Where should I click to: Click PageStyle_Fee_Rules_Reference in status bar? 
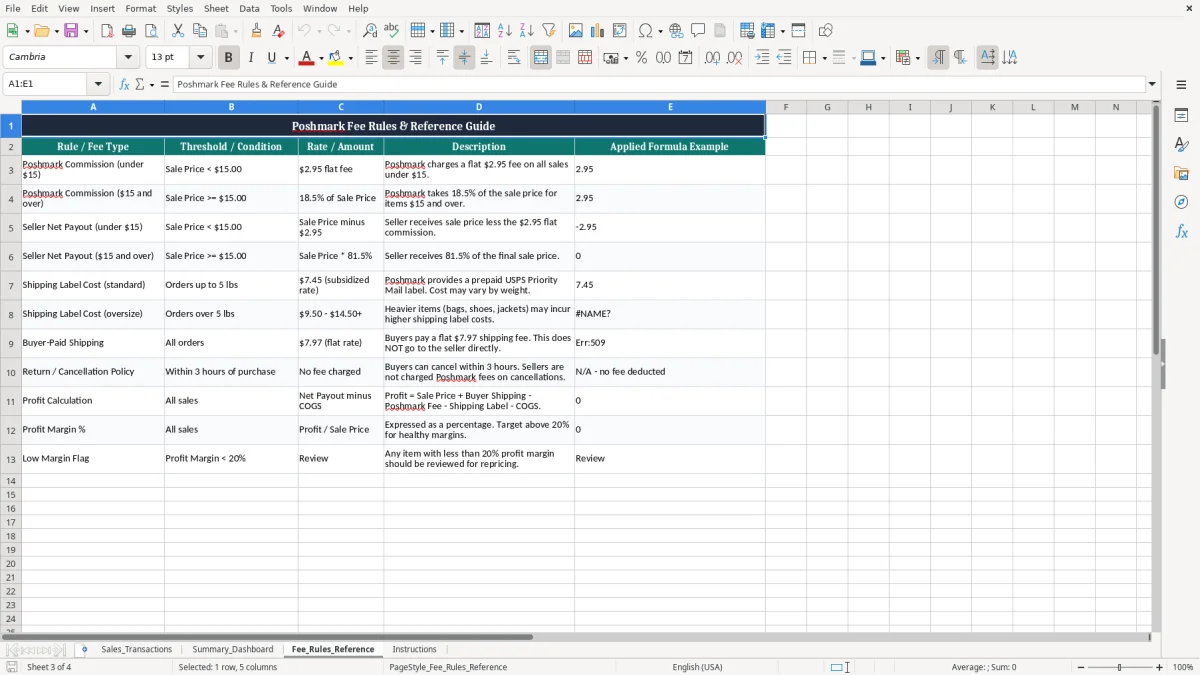coord(448,667)
